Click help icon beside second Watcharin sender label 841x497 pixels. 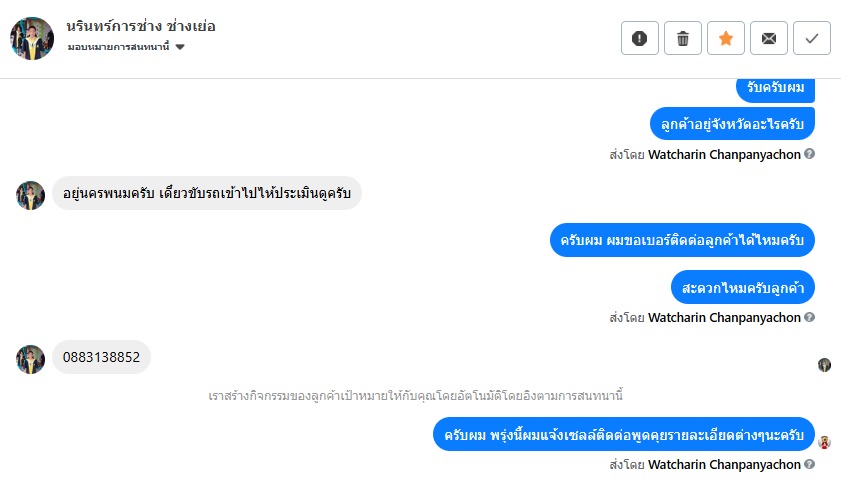tap(810, 317)
